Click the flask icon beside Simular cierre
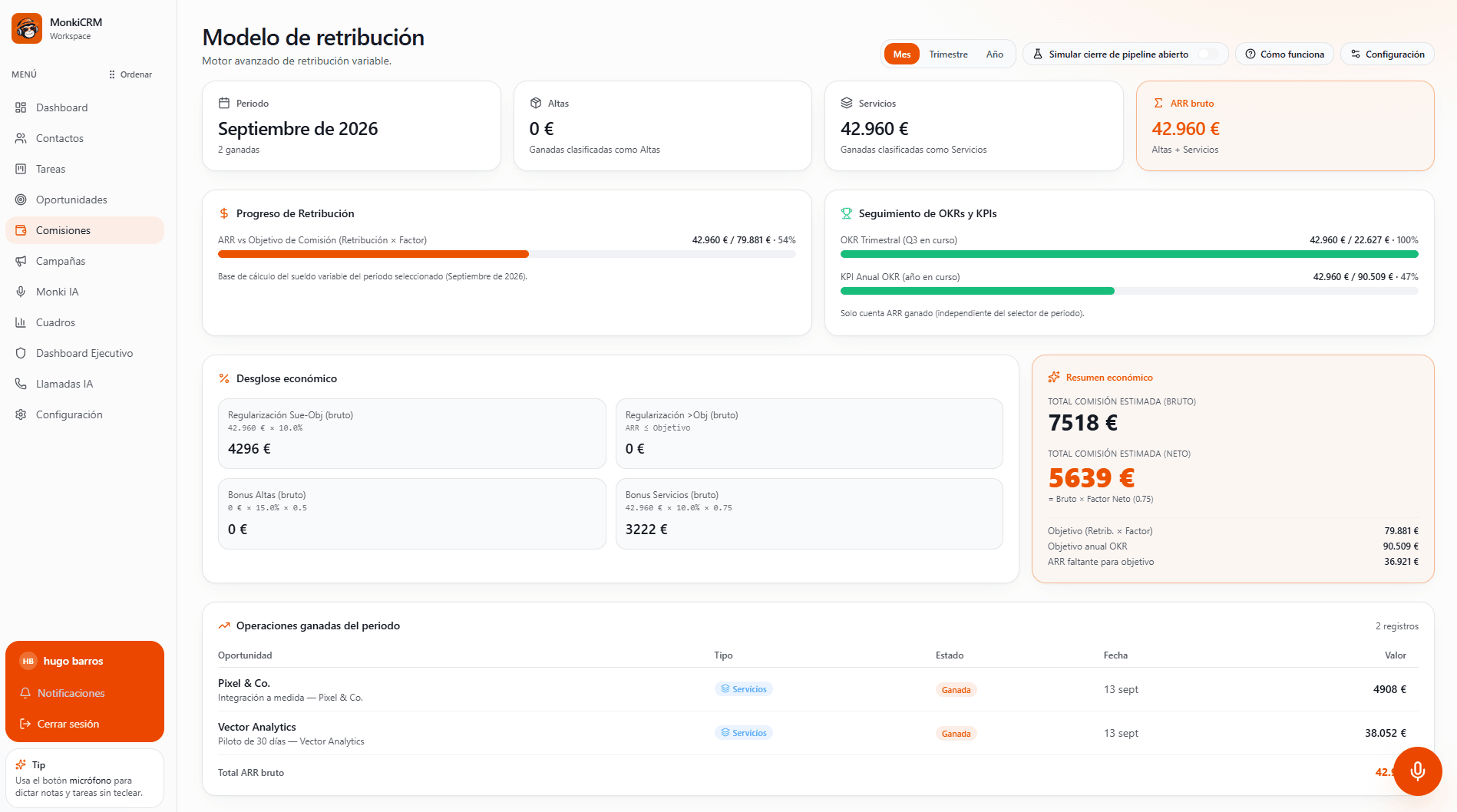The height and width of the screenshot is (812, 1457). click(1038, 54)
